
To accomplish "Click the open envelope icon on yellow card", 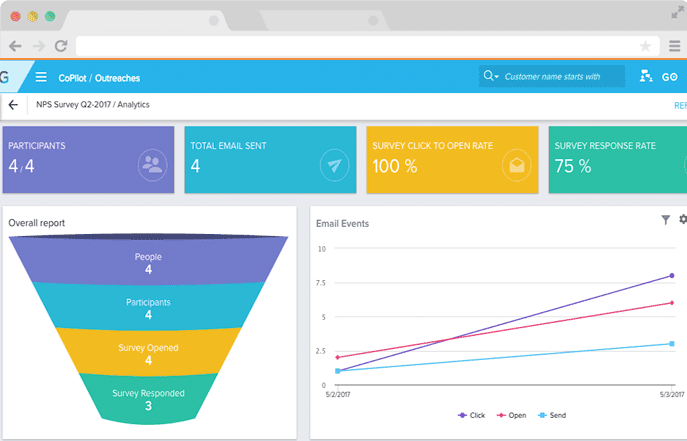I will (517, 165).
